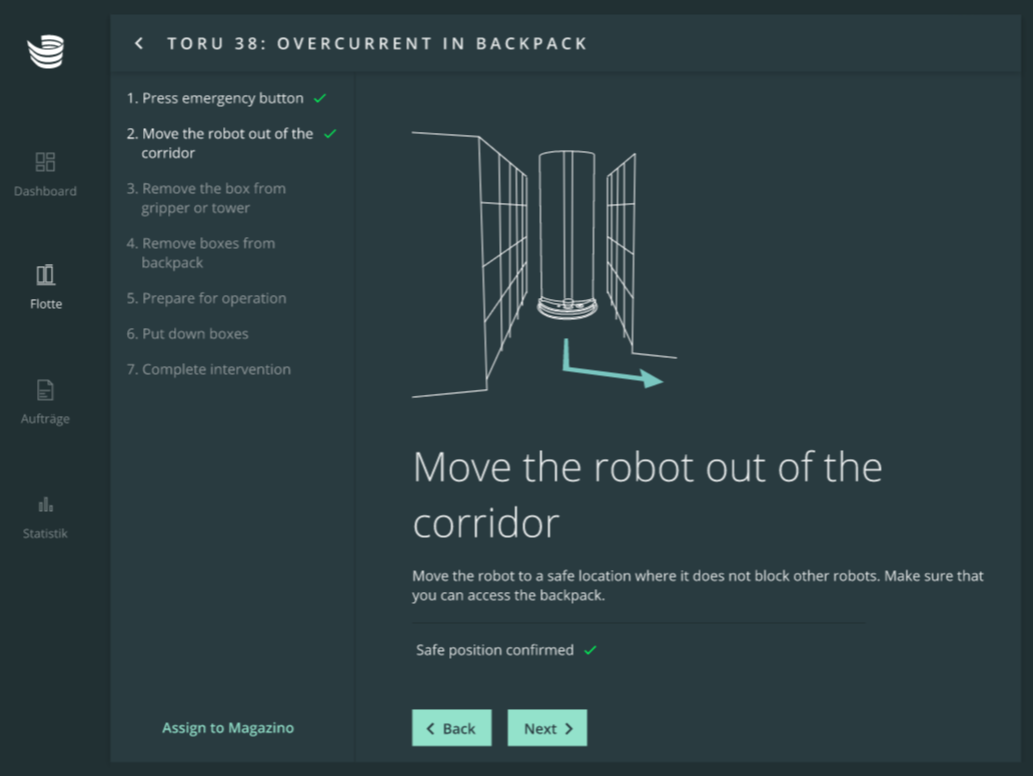Open the Aufträge document icon
The height and width of the screenshot is (776, 1033).
45,390
